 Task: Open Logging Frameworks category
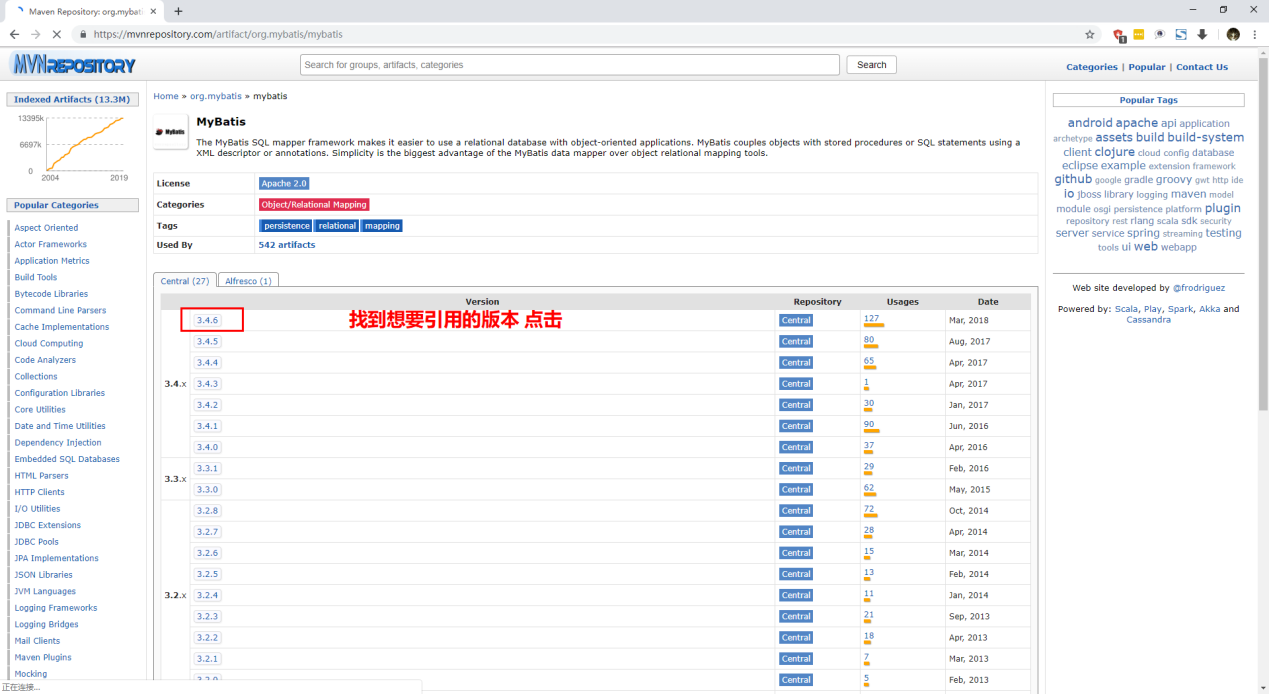(56, 608)
